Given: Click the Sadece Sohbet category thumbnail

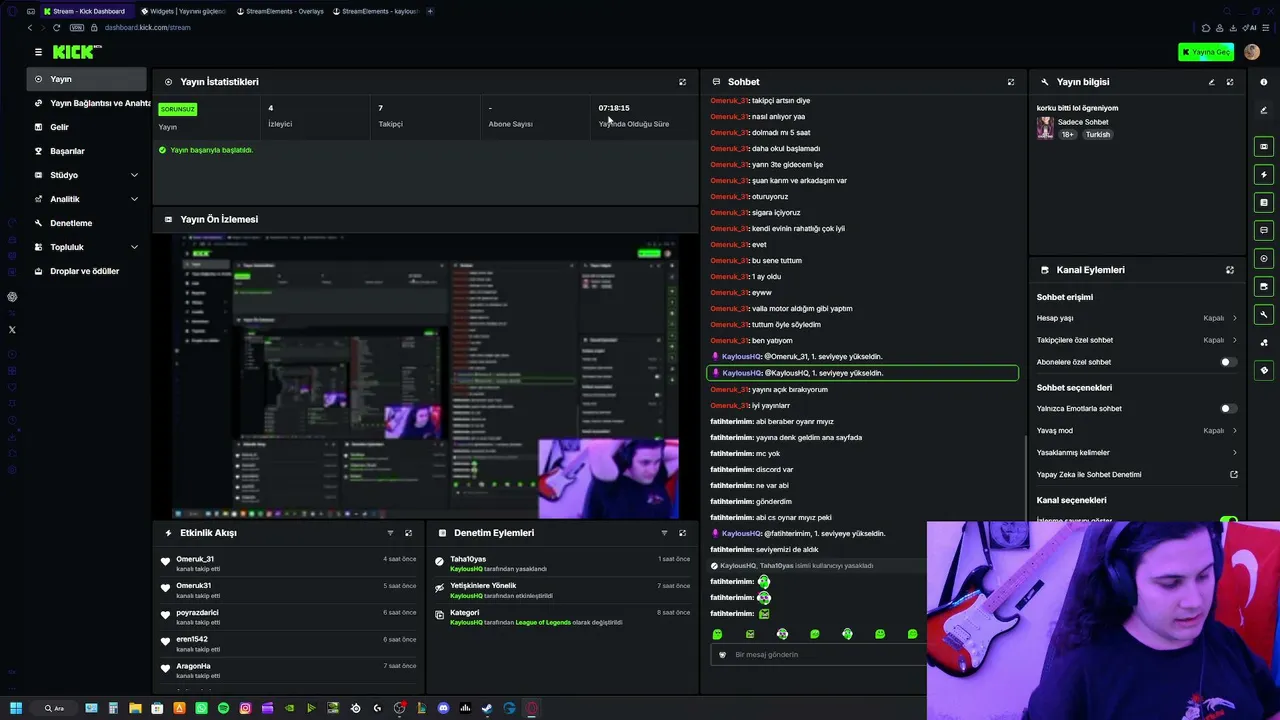Looking at the screenshot, I should click(x=1045, y=128).
